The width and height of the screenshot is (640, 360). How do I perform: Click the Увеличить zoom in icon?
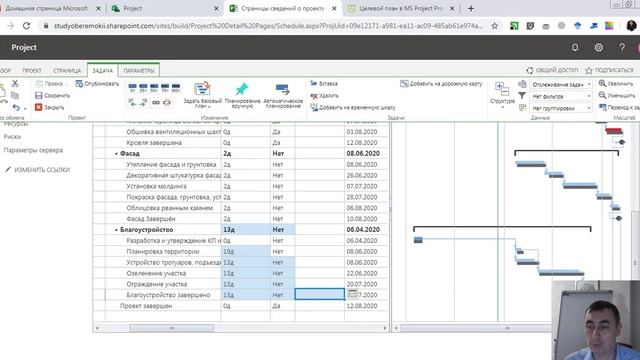[x=602, y=83]
